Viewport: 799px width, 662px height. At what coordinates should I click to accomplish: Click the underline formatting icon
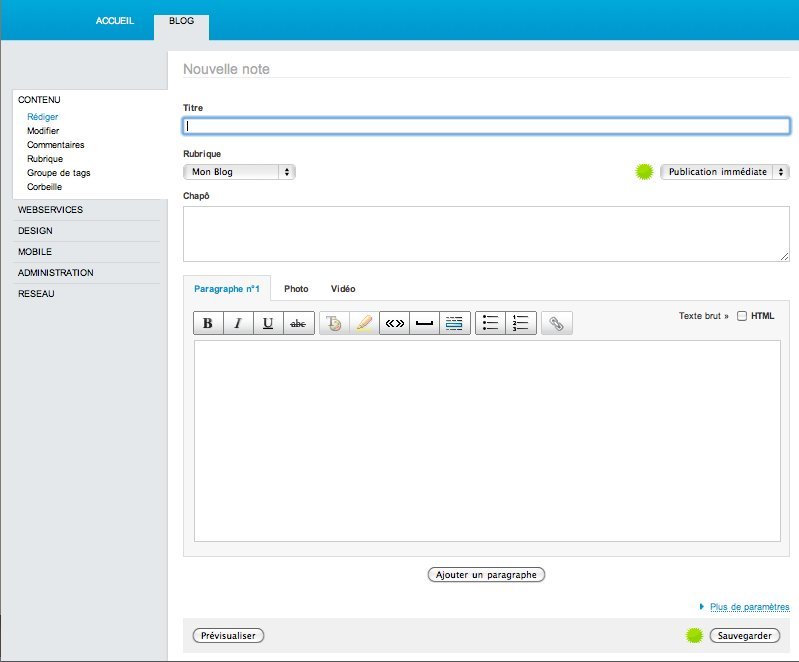pos(268,323)
